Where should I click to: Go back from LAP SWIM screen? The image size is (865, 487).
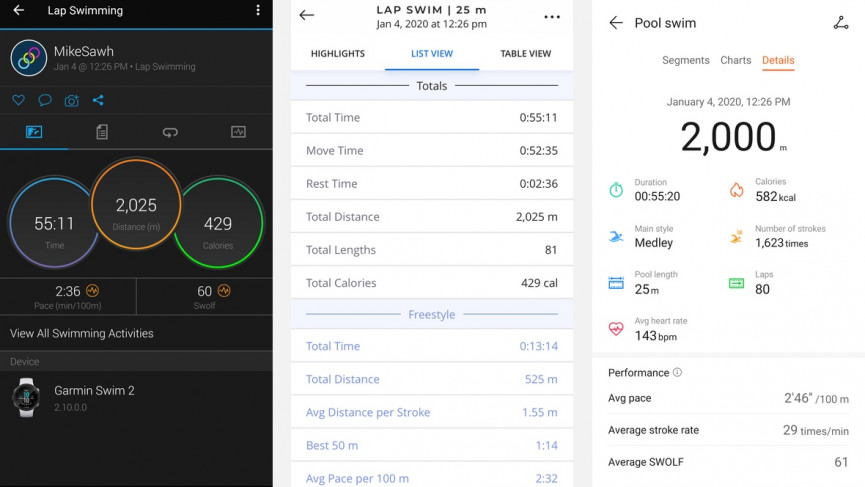[307, 15]
